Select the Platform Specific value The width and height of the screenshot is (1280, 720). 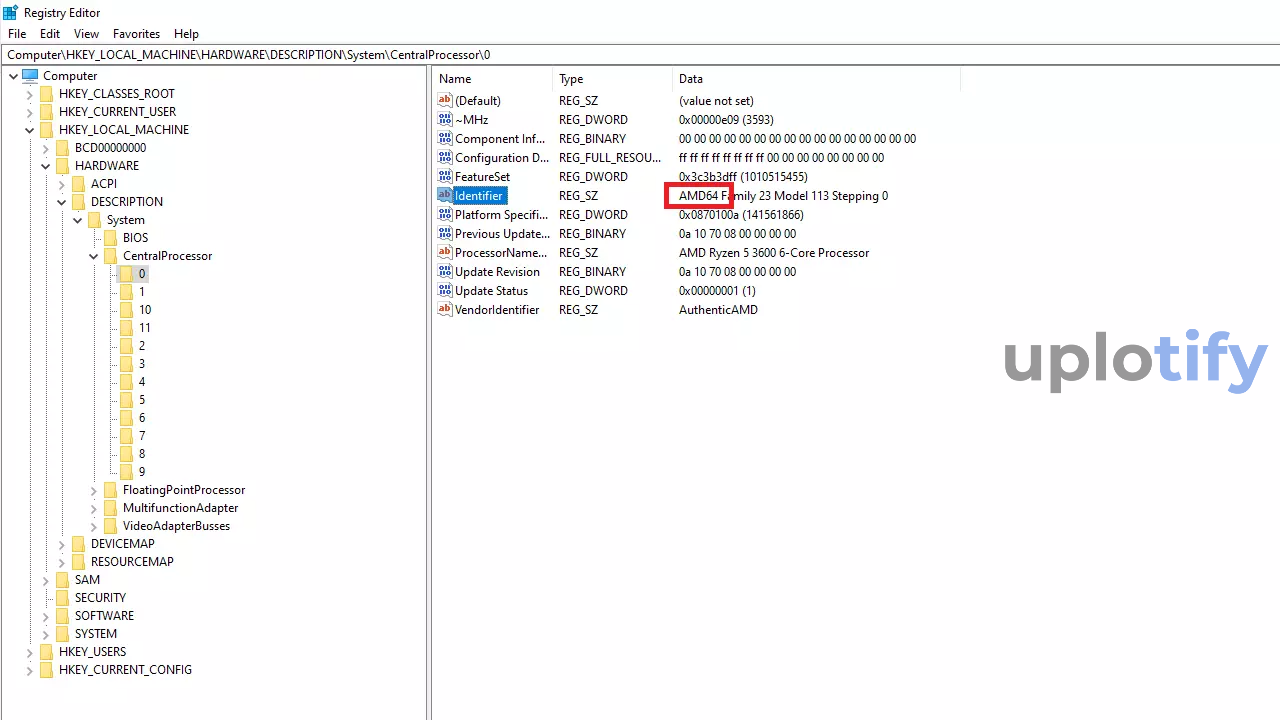[x=501, y=214]
